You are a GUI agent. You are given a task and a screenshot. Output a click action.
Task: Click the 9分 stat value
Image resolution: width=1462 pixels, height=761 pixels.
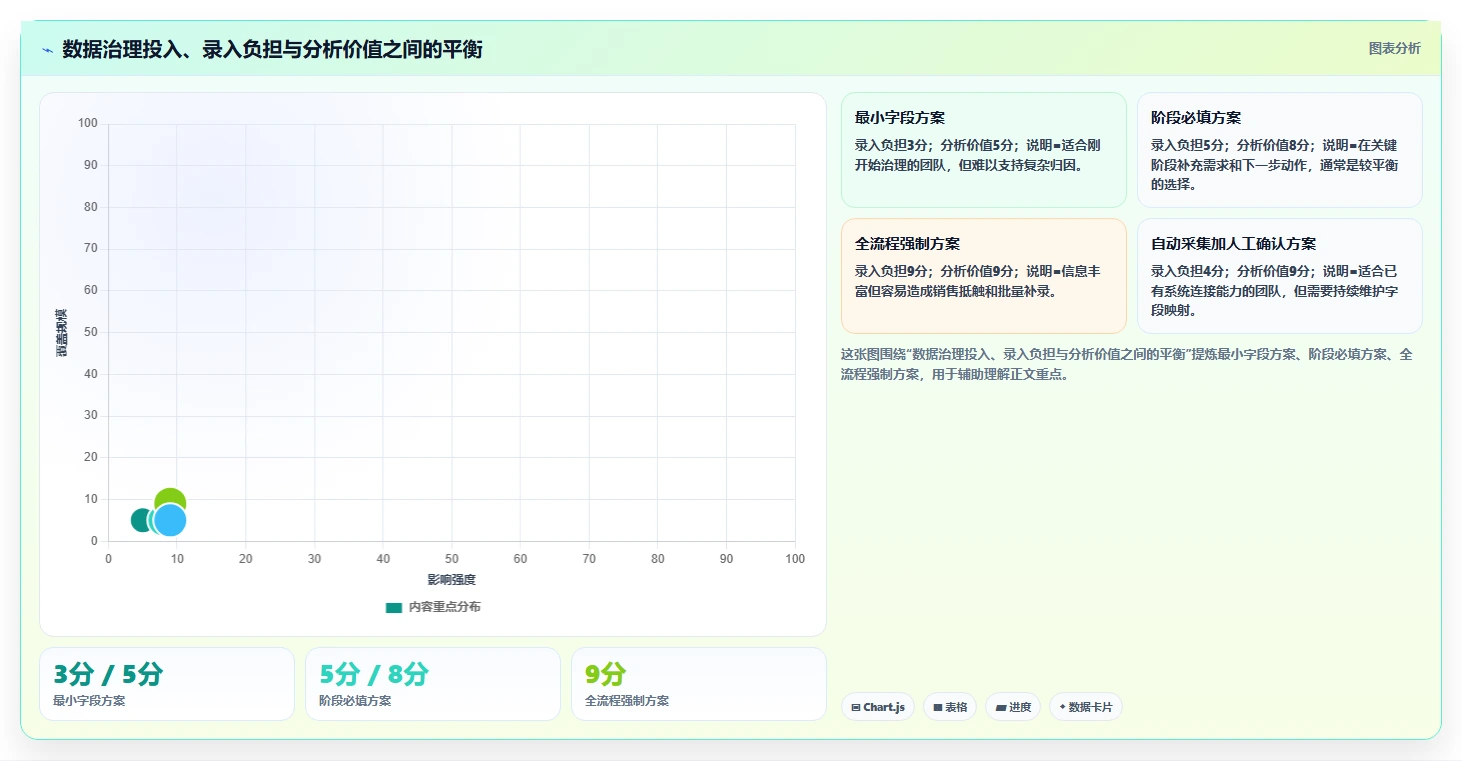(606, 675)
